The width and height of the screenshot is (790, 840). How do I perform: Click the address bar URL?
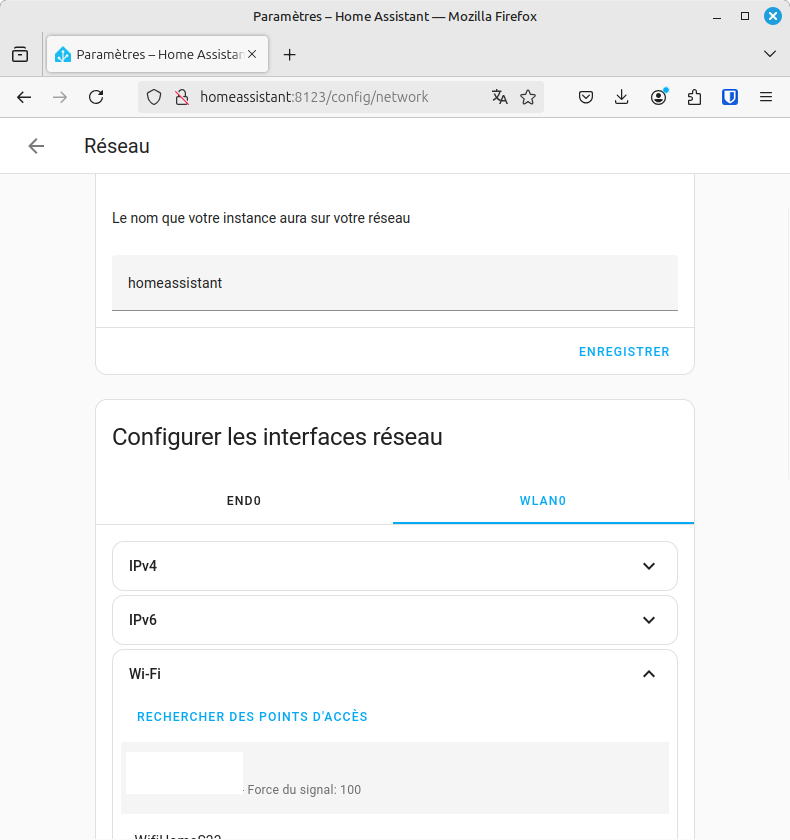(x=314, y=97)
